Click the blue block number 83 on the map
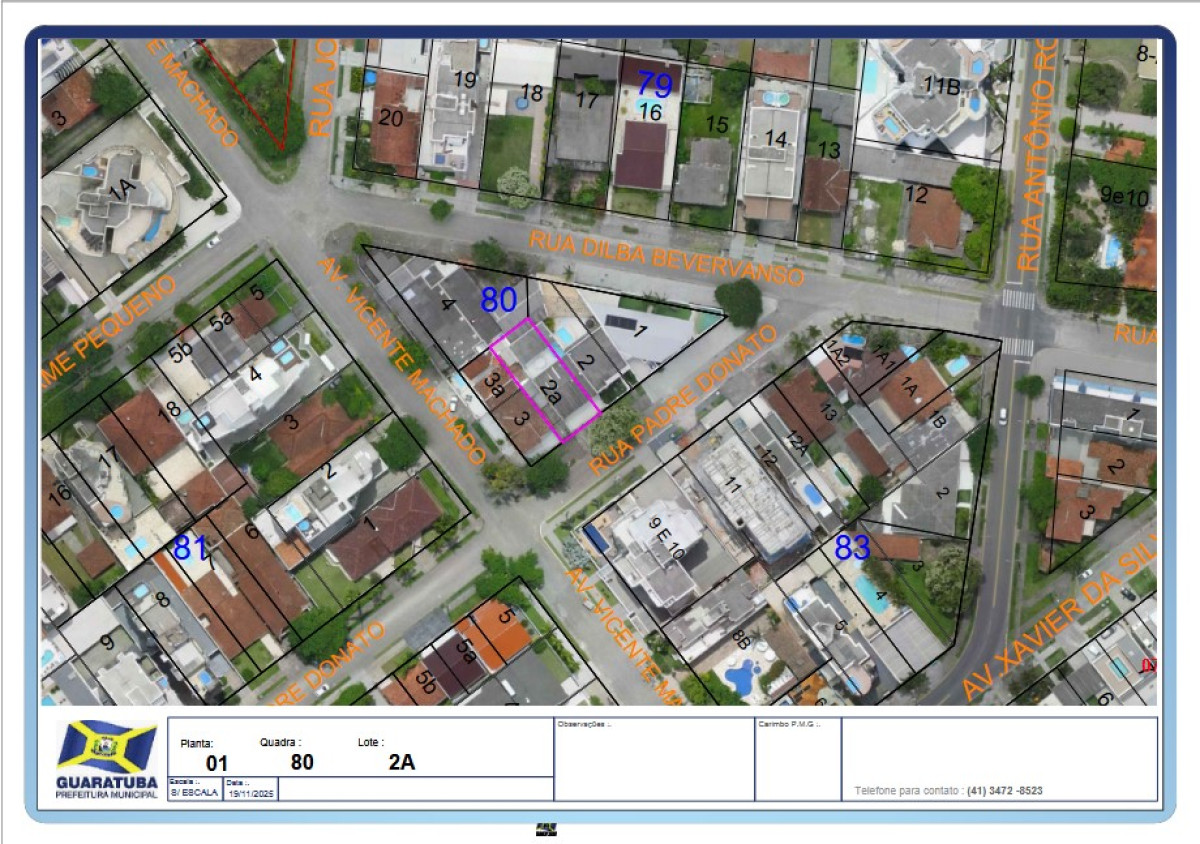1200x844 pixels. (852, 547)
